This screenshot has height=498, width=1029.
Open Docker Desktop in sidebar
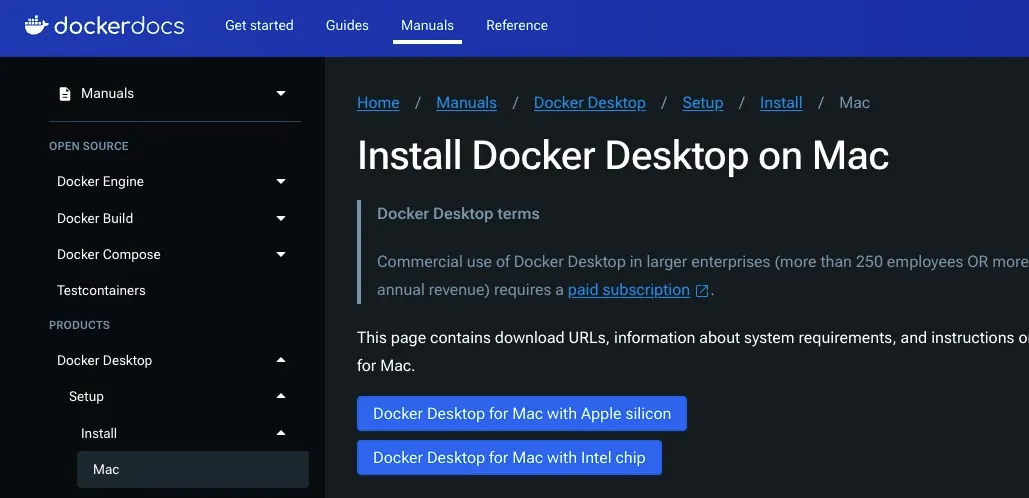(x=104, y=360)
